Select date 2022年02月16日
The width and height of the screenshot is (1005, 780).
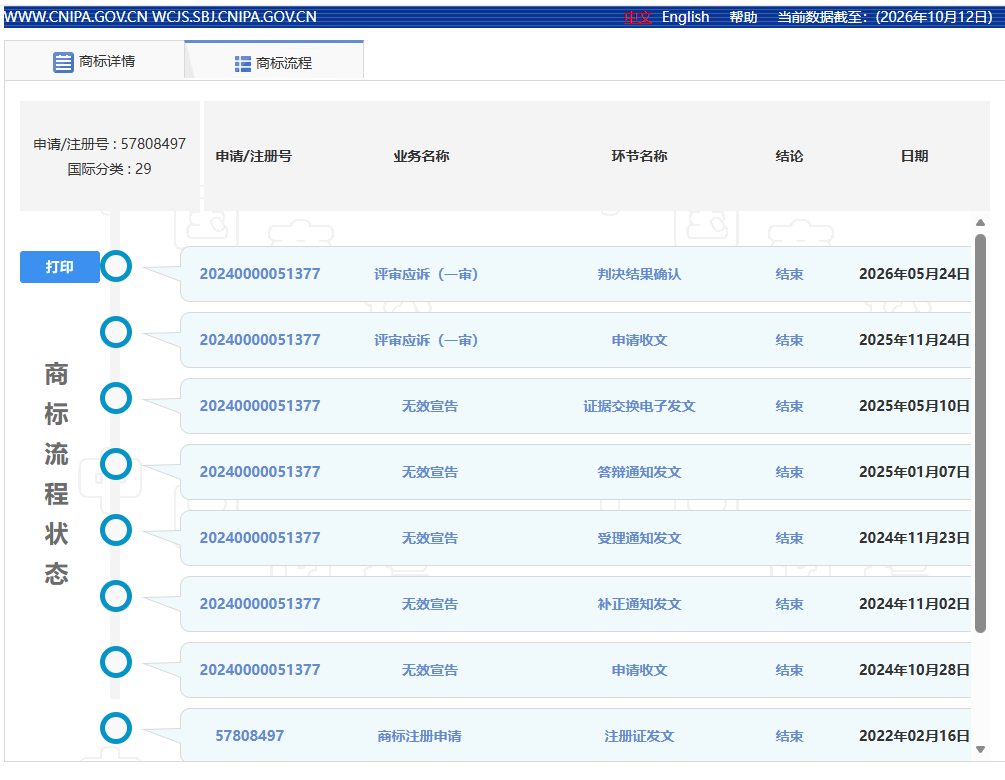(x=914, y=736)
